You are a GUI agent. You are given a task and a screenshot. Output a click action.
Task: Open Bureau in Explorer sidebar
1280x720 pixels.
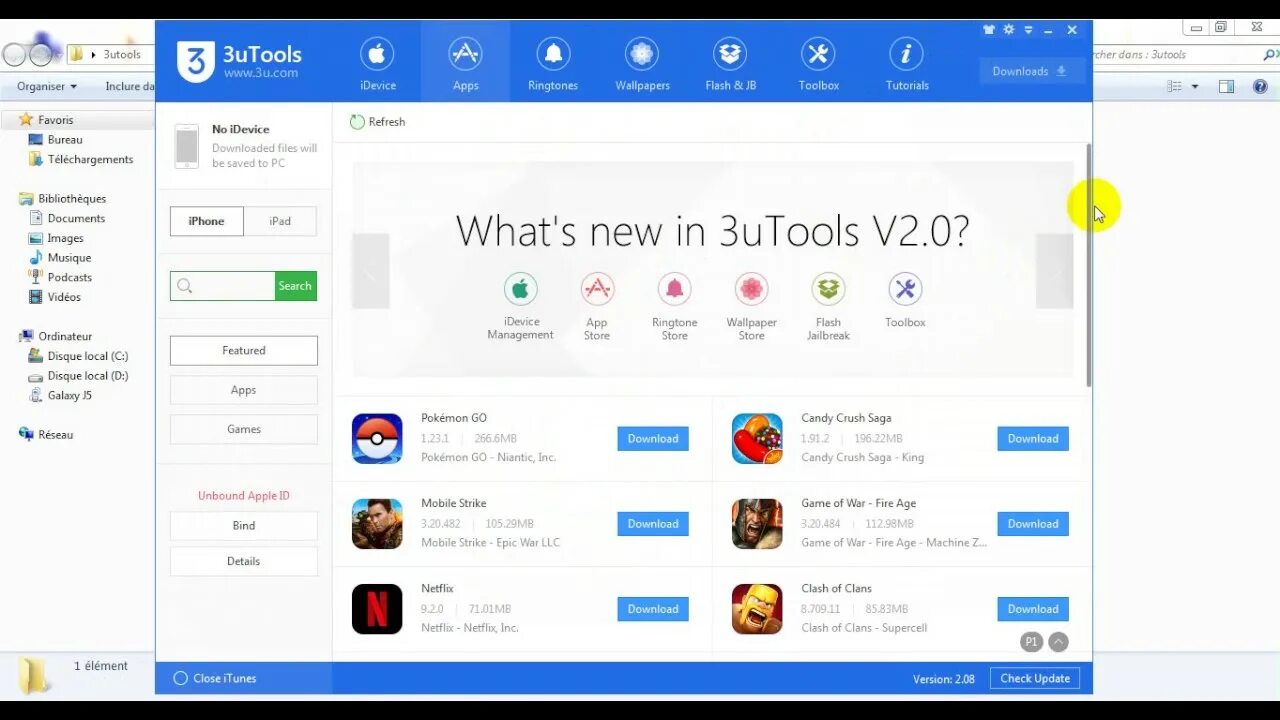click(55, 140)
